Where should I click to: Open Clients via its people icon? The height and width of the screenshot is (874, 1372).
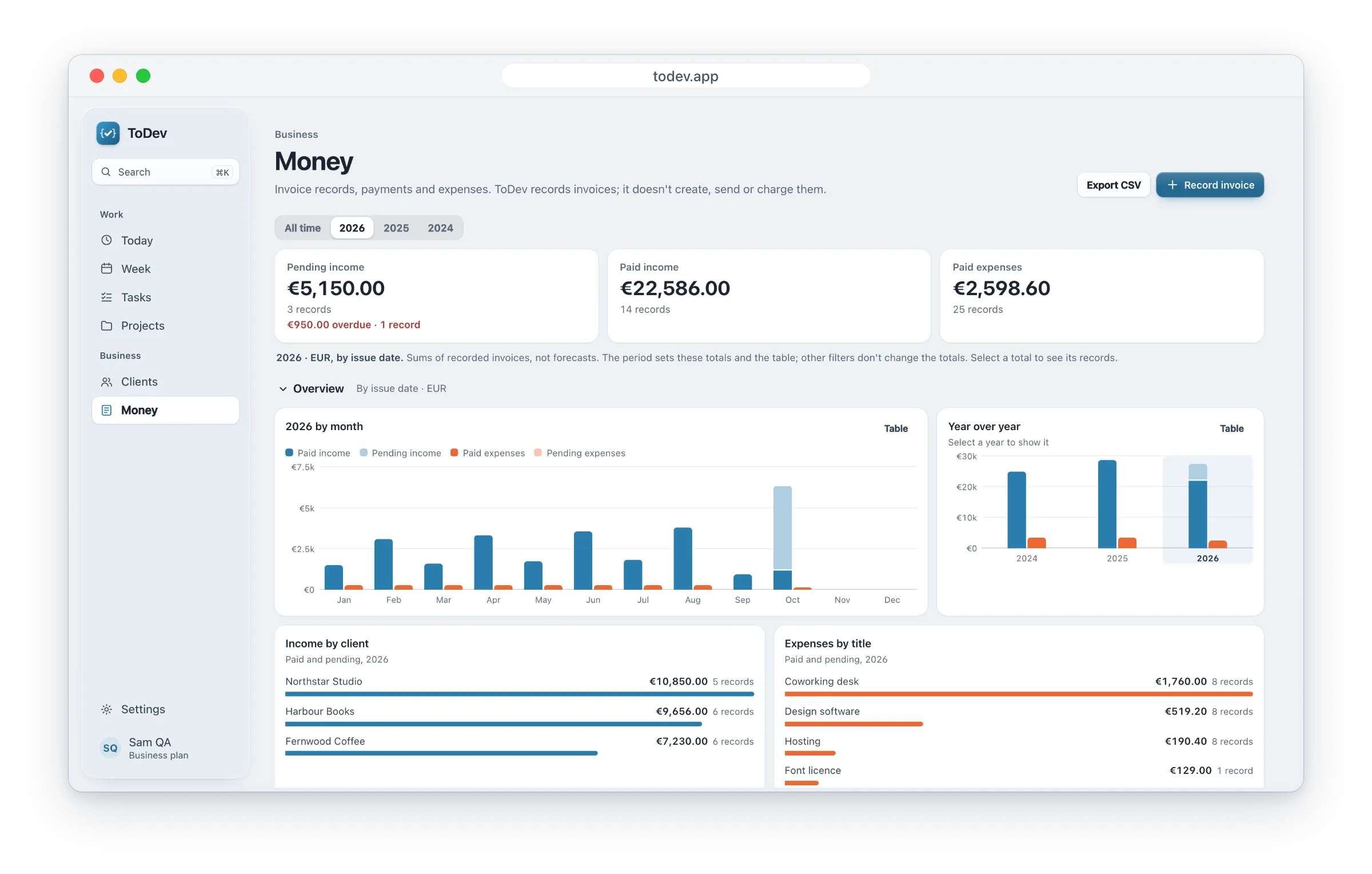pos(106,382)
